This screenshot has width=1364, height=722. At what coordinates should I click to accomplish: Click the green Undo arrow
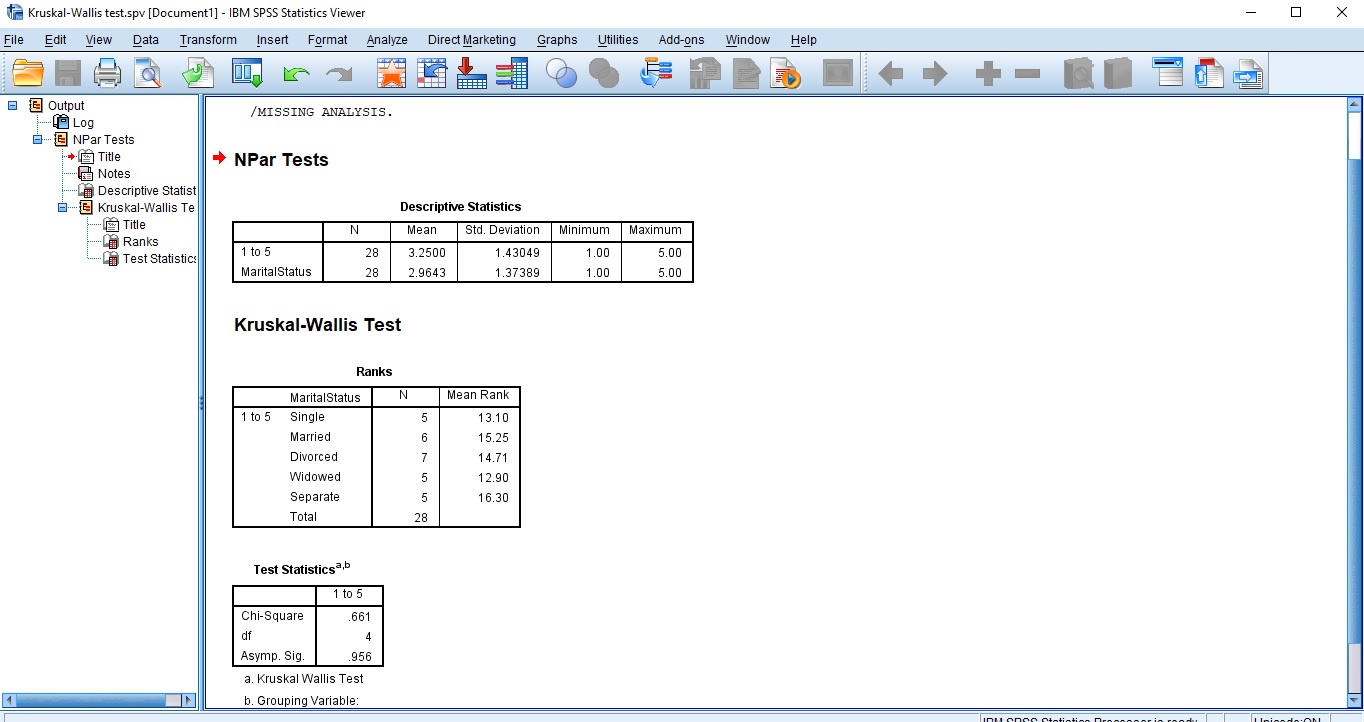[x=296, y=73]
